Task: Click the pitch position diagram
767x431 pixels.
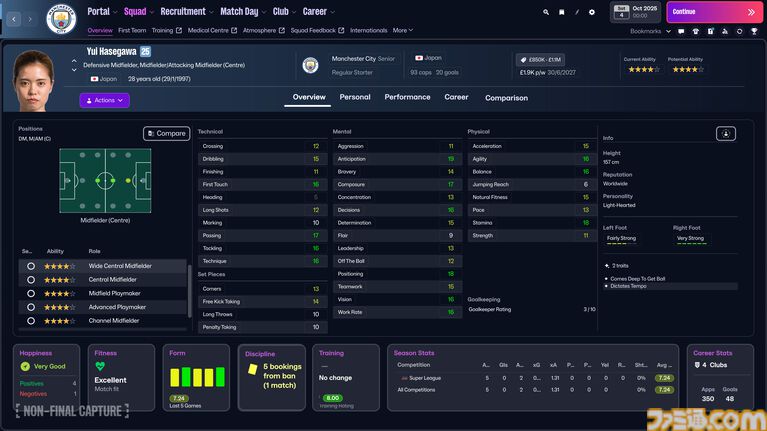Action: click(x=104, y=179)
